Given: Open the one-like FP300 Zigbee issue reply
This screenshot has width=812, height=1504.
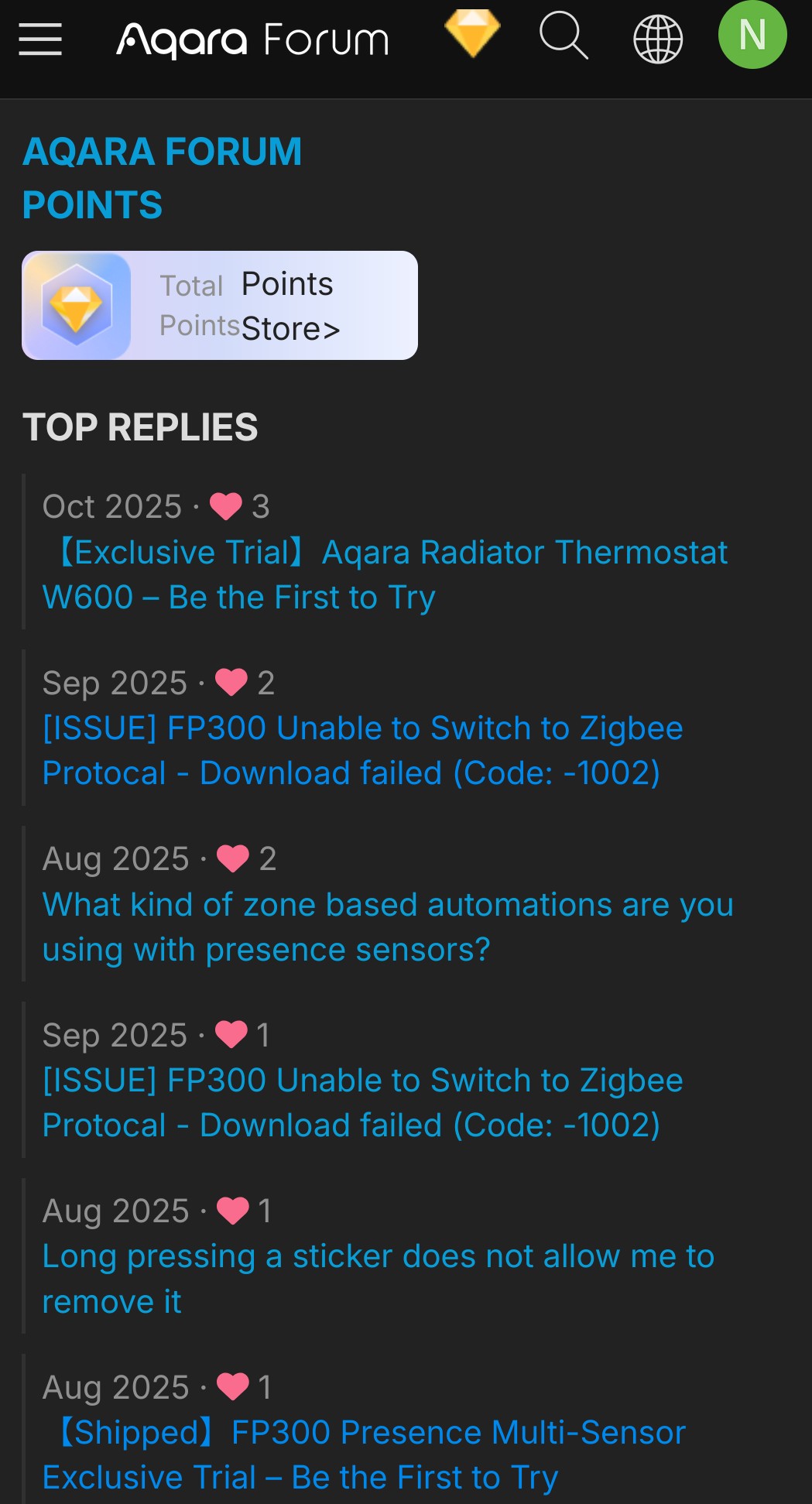Looking at the screenshot, I should [x=362, y=1102].
